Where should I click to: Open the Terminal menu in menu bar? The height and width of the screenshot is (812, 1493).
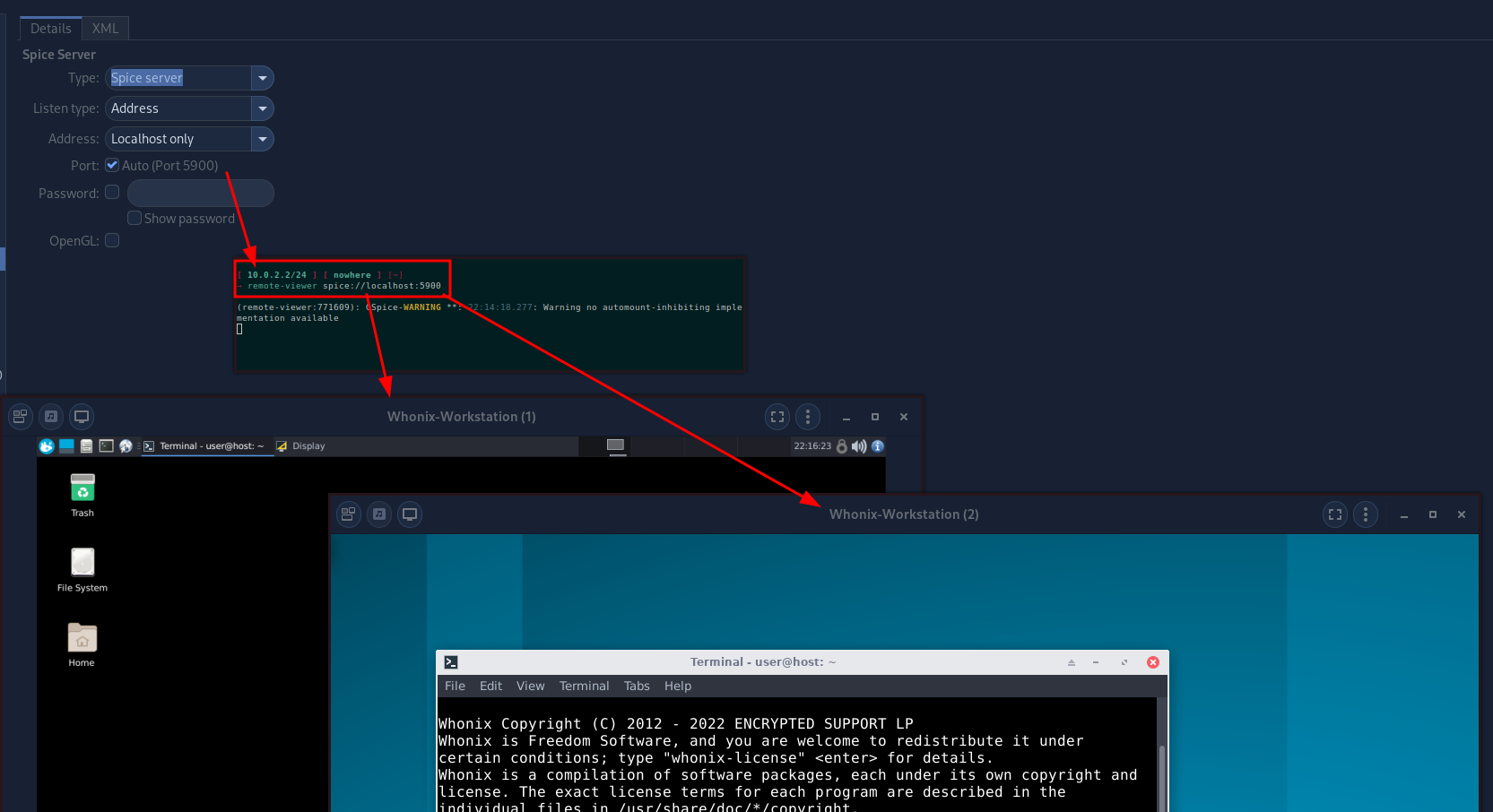click(584, 686)
